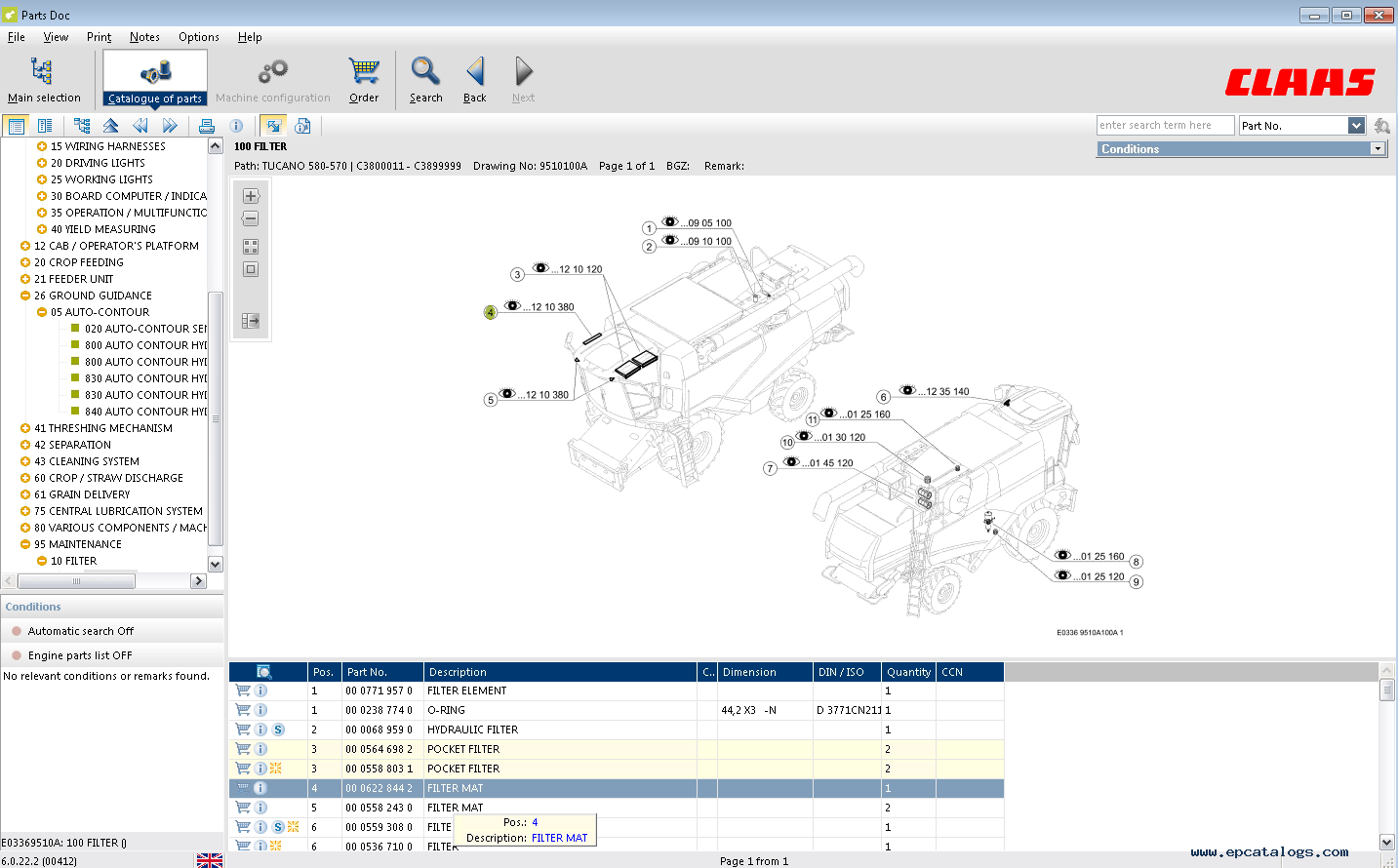The width and height of the screenshot is (1398, 868).
Task: Select callout number 4 in the drawing
Action: click(490, 312)
